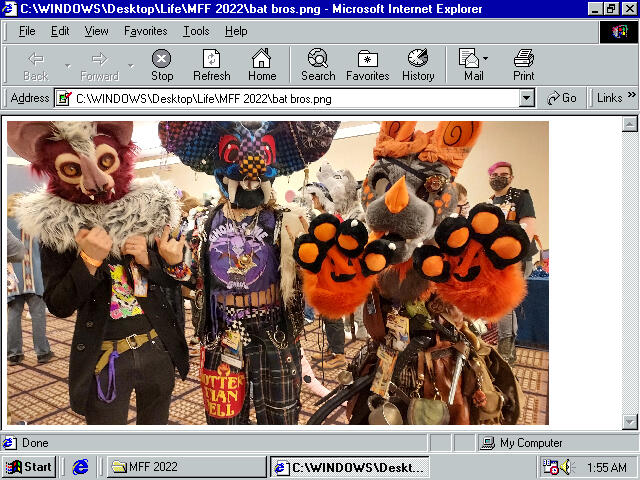Open the Tools menu

tap(196, 31)
